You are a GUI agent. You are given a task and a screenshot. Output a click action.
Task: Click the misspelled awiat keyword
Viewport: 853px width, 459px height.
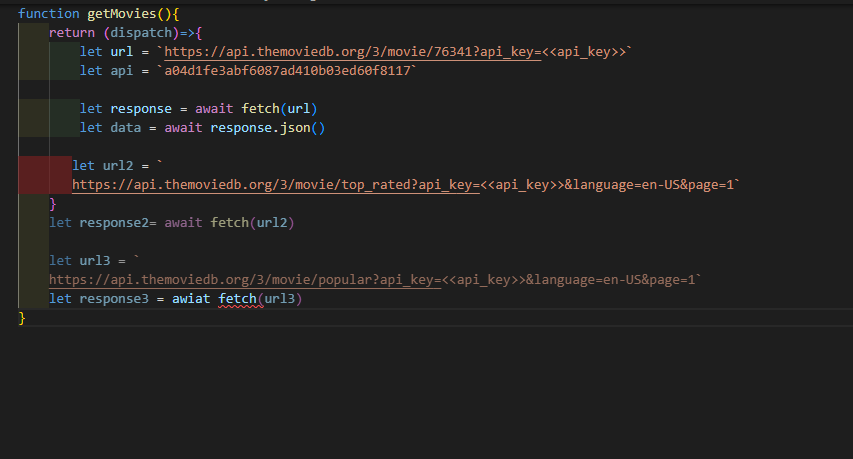tap(191, 299)
